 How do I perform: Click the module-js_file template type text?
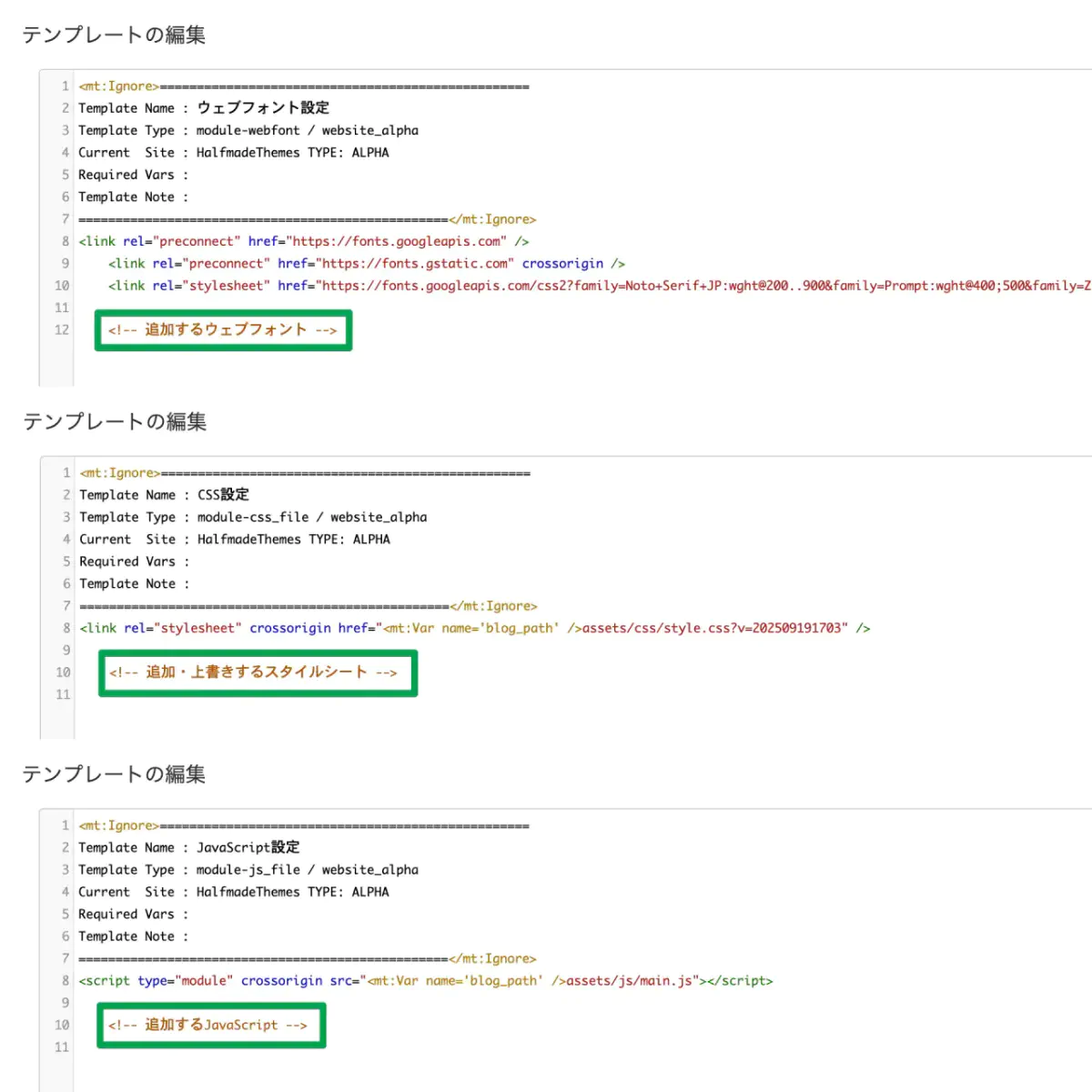tap(248, 870)
